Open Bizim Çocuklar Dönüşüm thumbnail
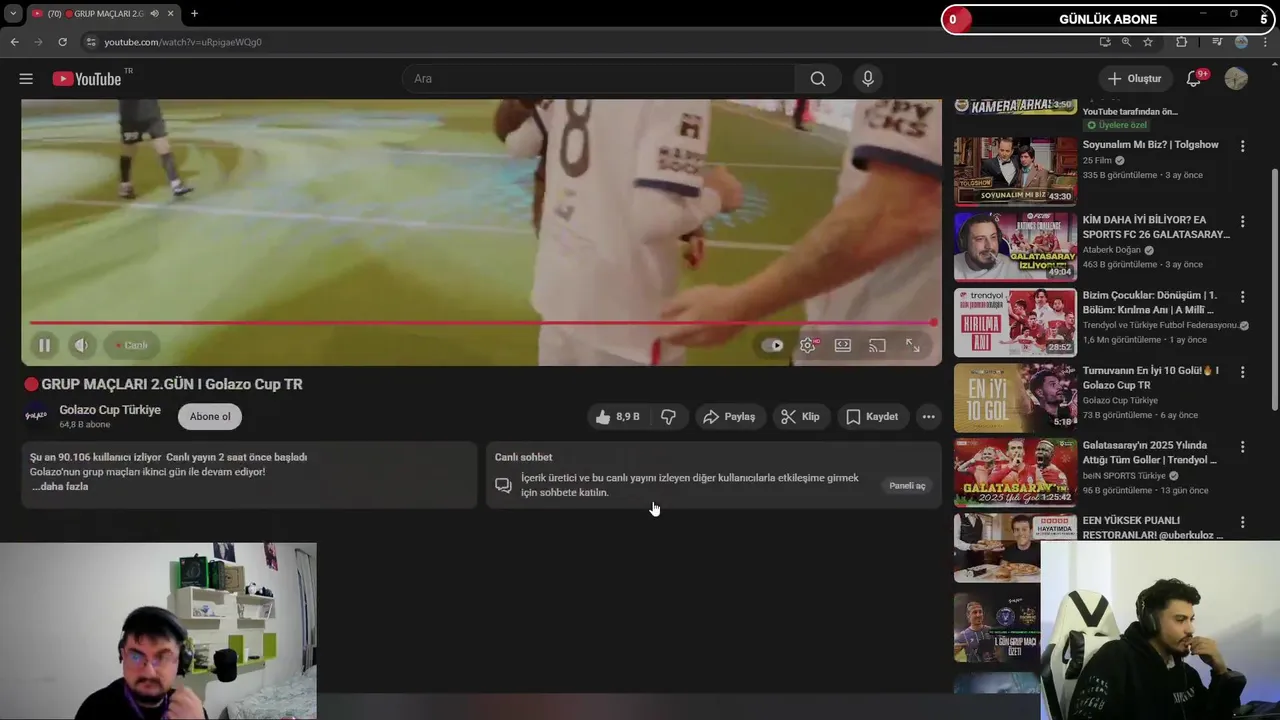 [x=1015, y=322]
